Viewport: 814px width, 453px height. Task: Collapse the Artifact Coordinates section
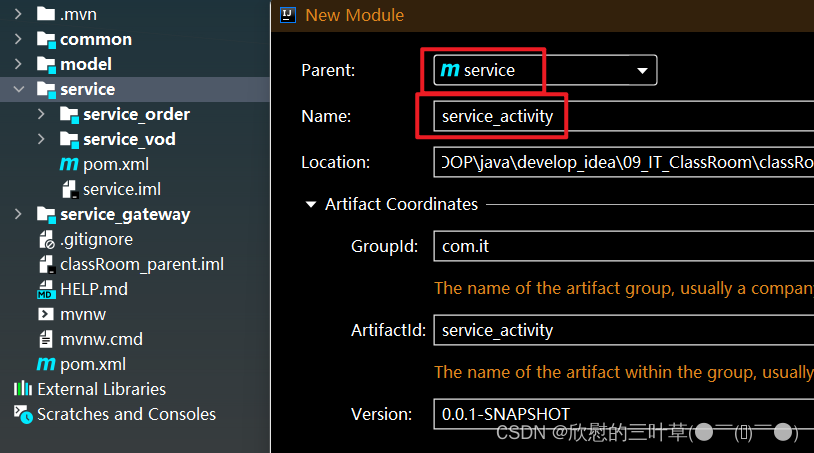pos(310,204)
